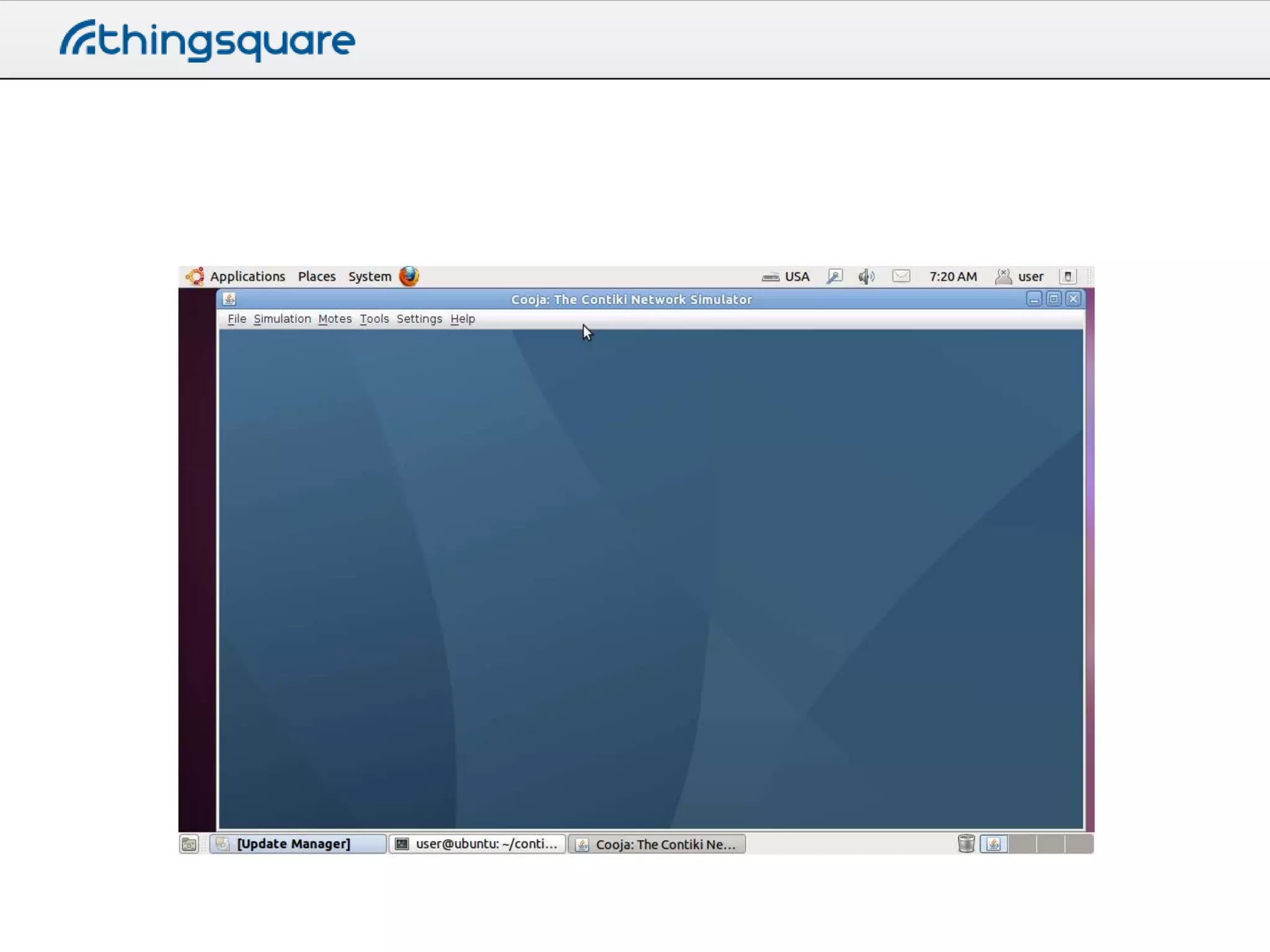
Task: Launch Firefox from the top panel
Action: tap(409, 276)
